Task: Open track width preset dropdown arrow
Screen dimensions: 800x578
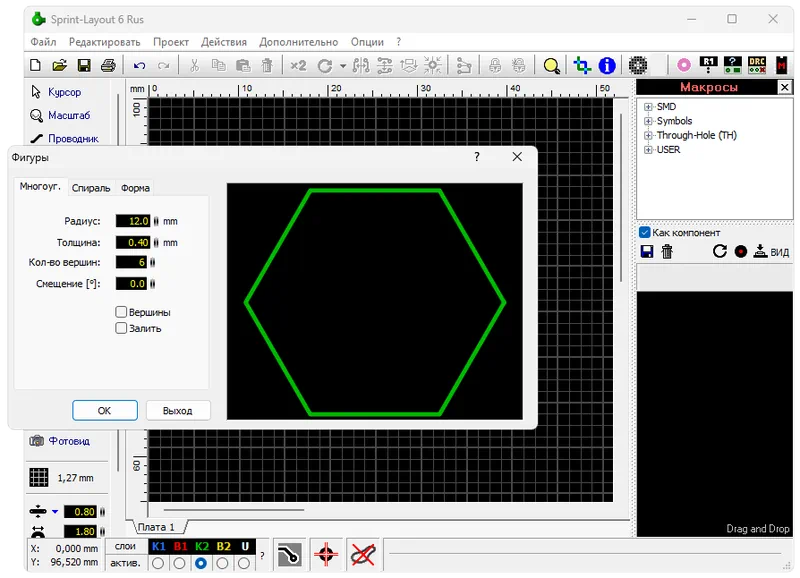Action: click(x=55, y=512)
